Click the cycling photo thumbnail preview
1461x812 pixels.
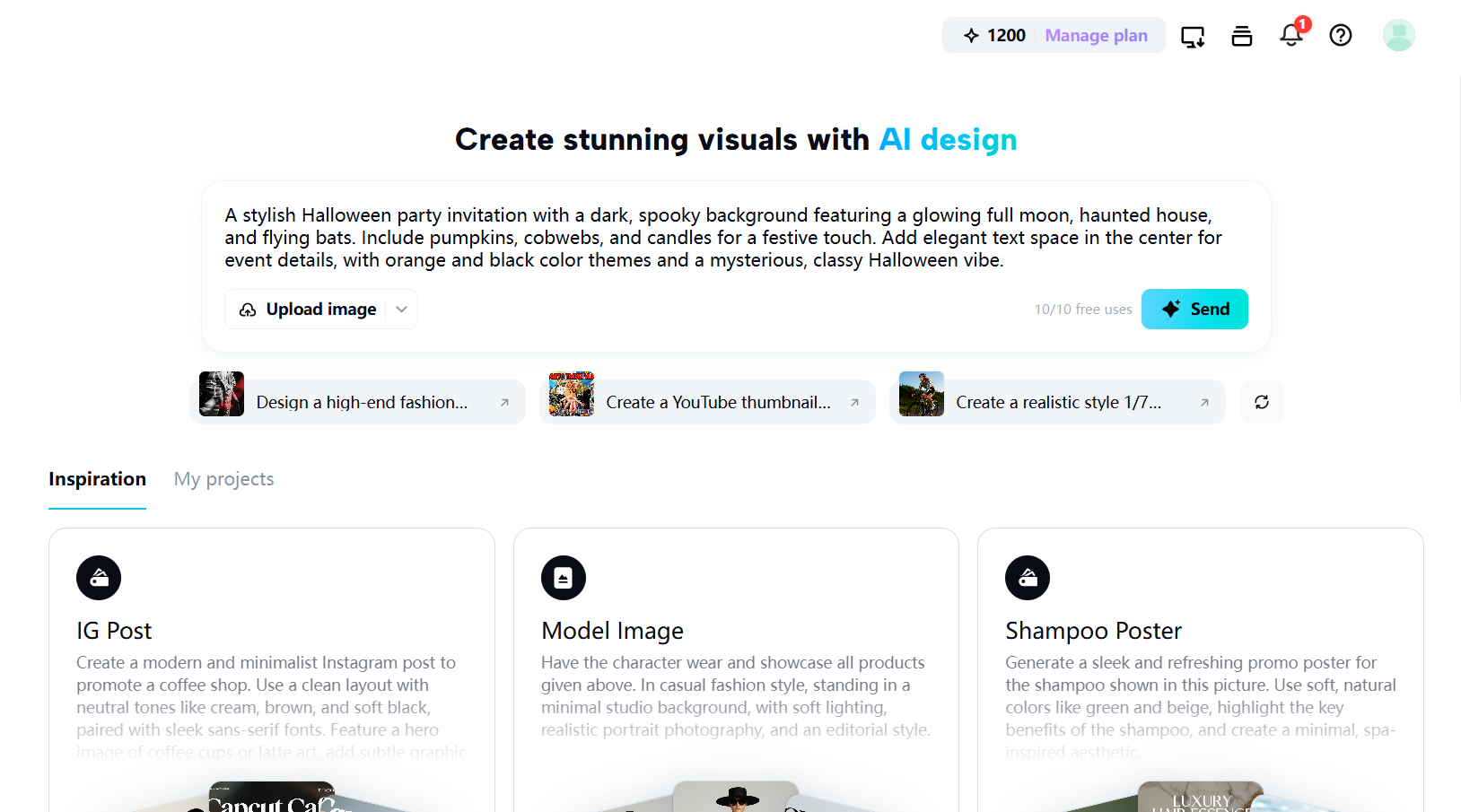tap(921, 393)
